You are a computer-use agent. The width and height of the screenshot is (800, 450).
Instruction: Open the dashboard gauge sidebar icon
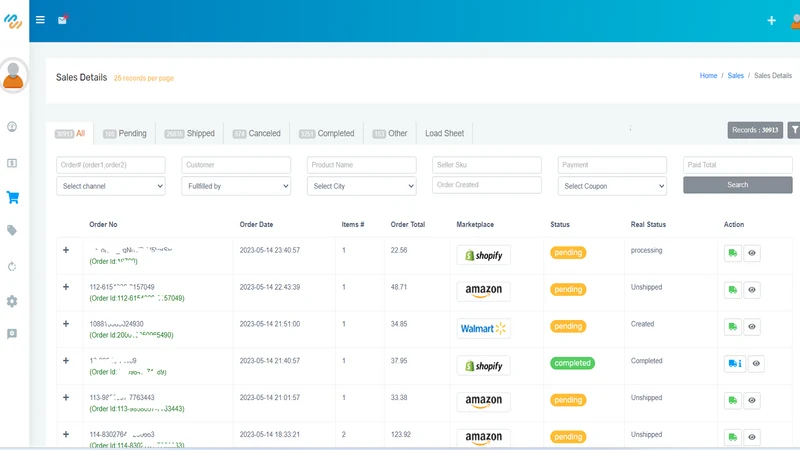click(x=12, y=127)
